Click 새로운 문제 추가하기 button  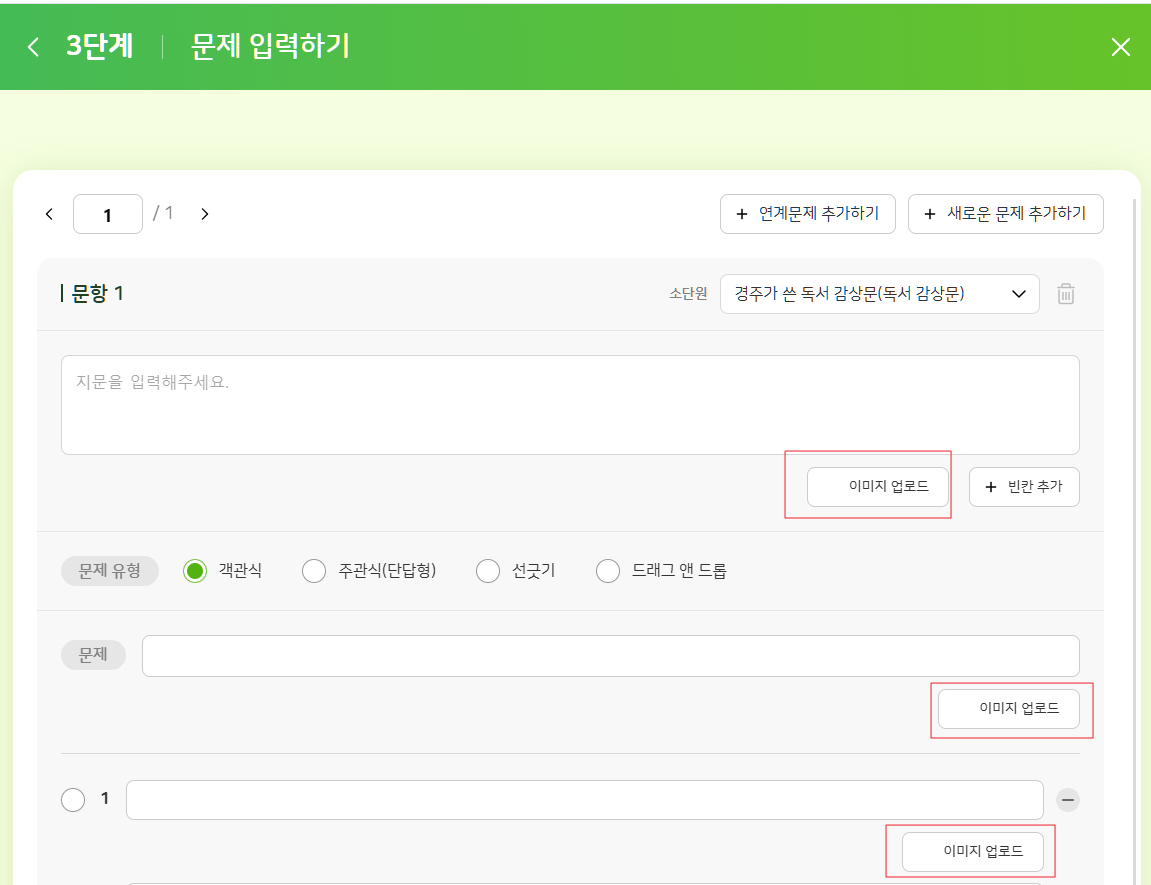[x=1006, y=214]
